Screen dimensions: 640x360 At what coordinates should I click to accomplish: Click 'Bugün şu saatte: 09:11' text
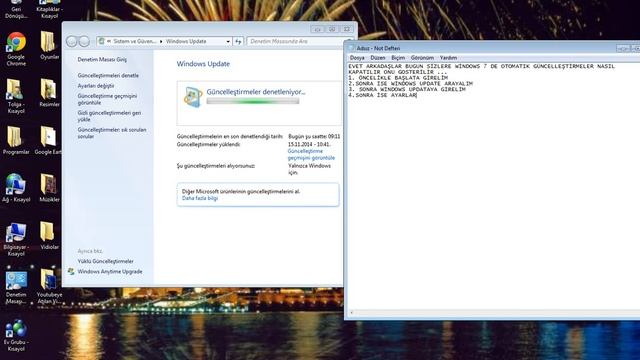314,137
